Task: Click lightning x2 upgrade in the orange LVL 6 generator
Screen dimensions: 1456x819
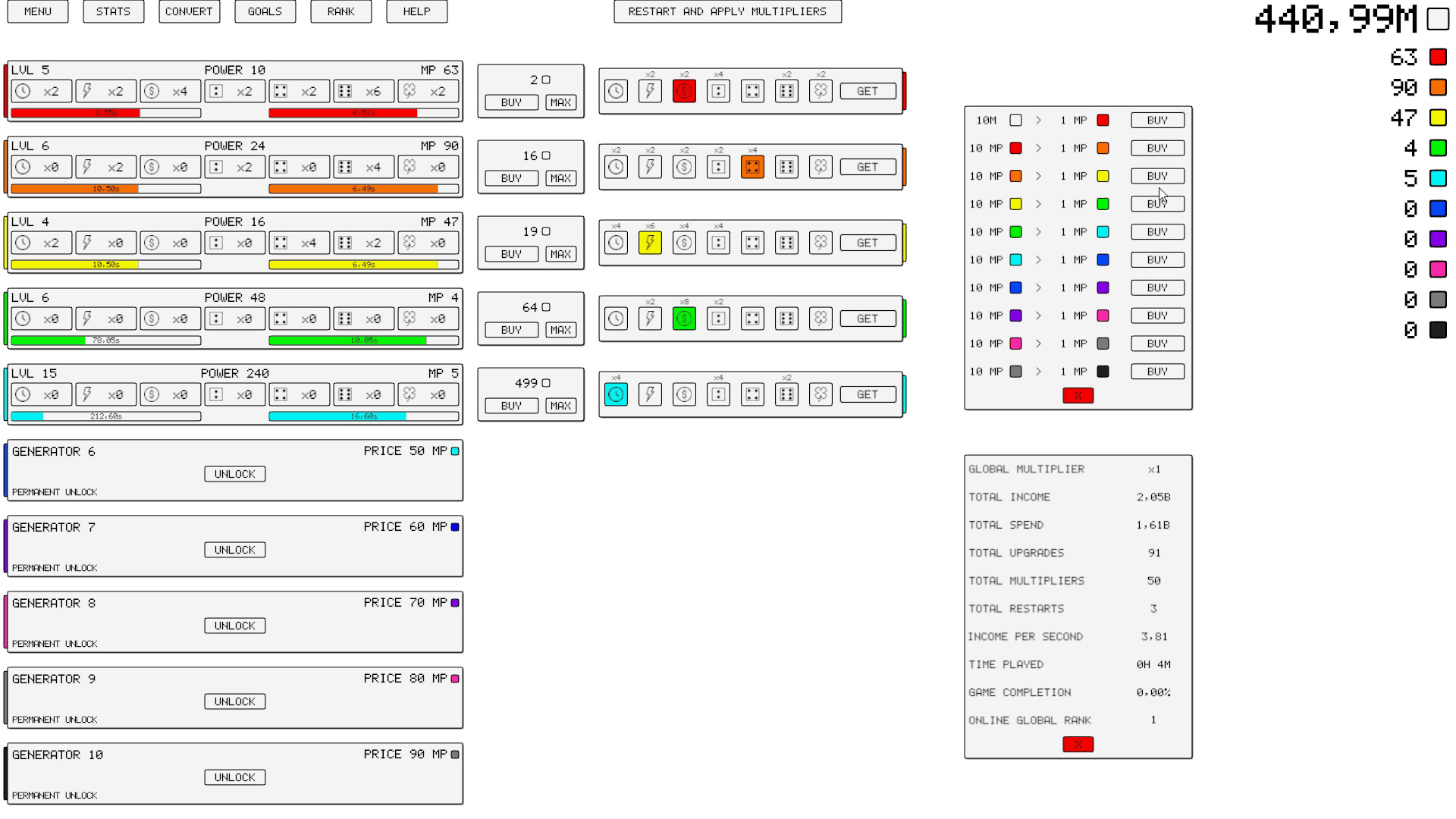Action: coord(105,167)
